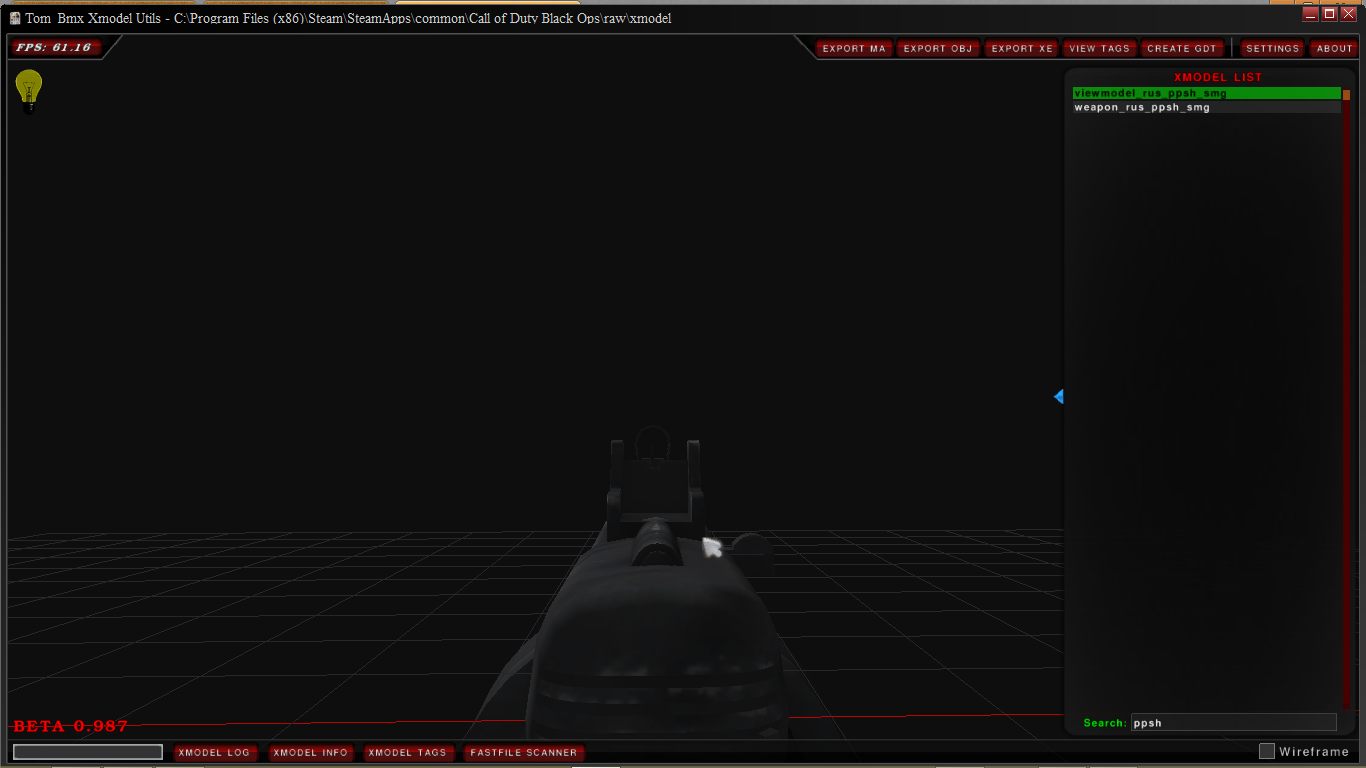Minimize the Xmodel Utils window
The image size is (1366, 768).
(1310, 14)
